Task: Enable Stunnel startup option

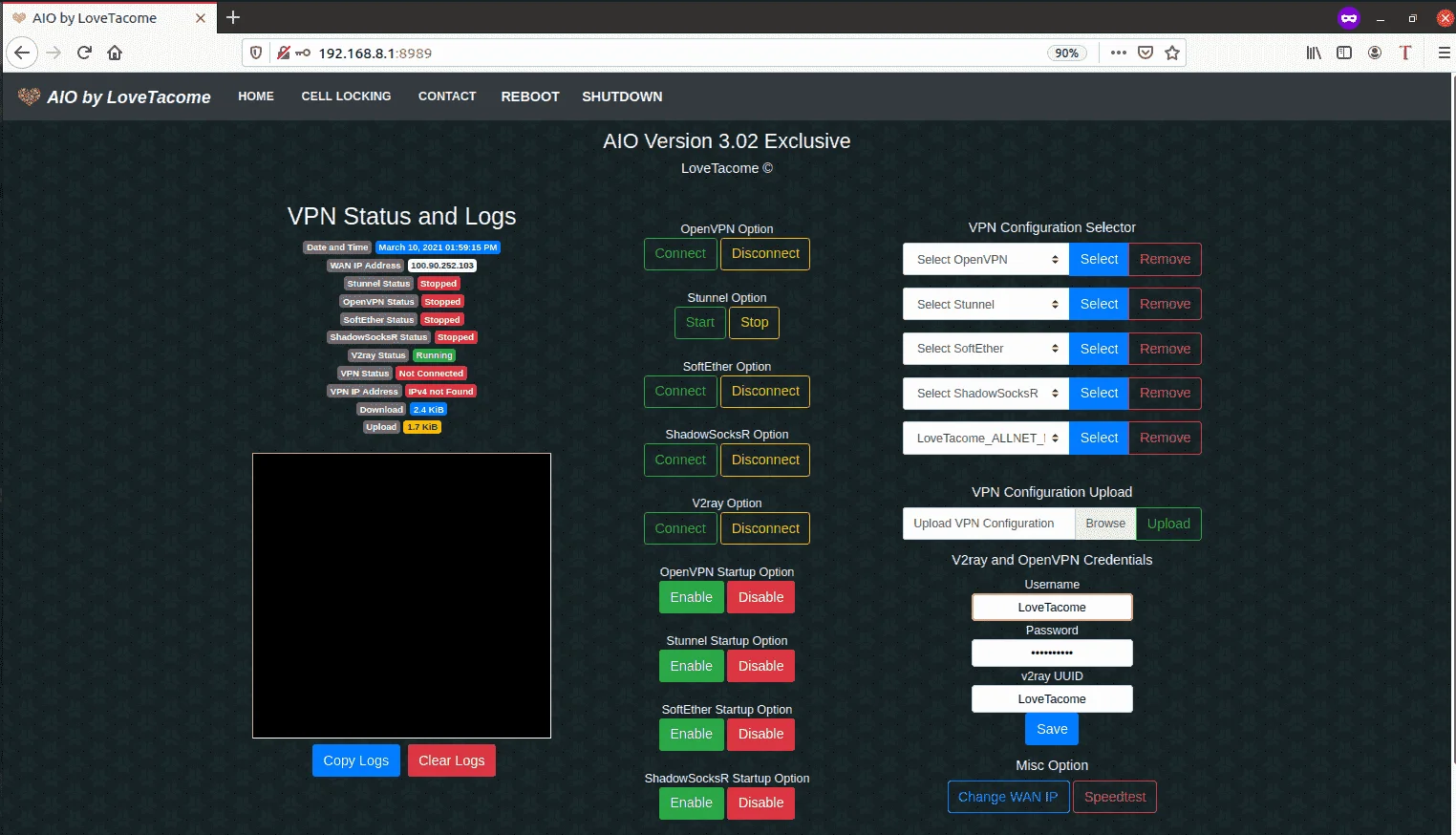Action: pyautogui.click(x=692, y=666)
